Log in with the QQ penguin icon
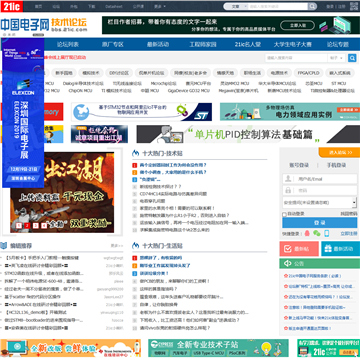360x360 pixels. tap(307, 233)
